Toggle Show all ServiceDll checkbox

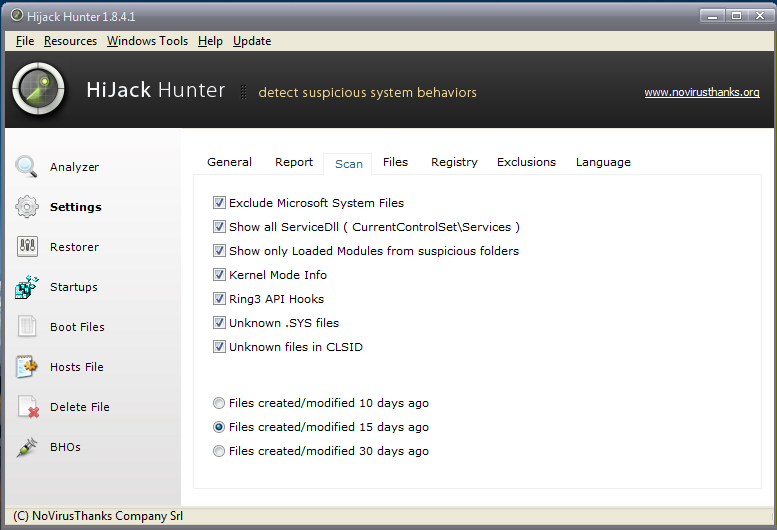pos(219,227)
